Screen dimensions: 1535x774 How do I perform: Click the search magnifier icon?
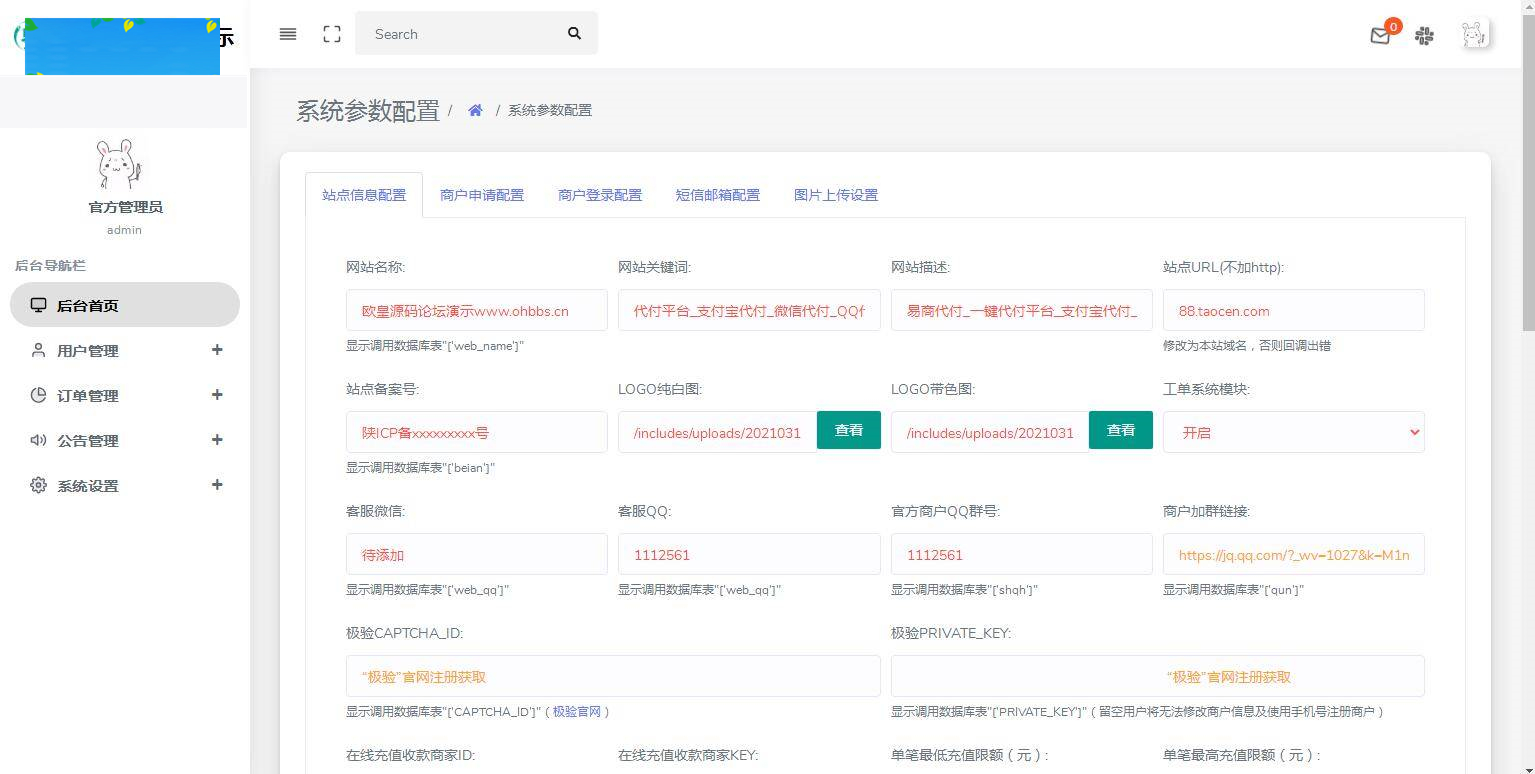(x=574, y=33)
